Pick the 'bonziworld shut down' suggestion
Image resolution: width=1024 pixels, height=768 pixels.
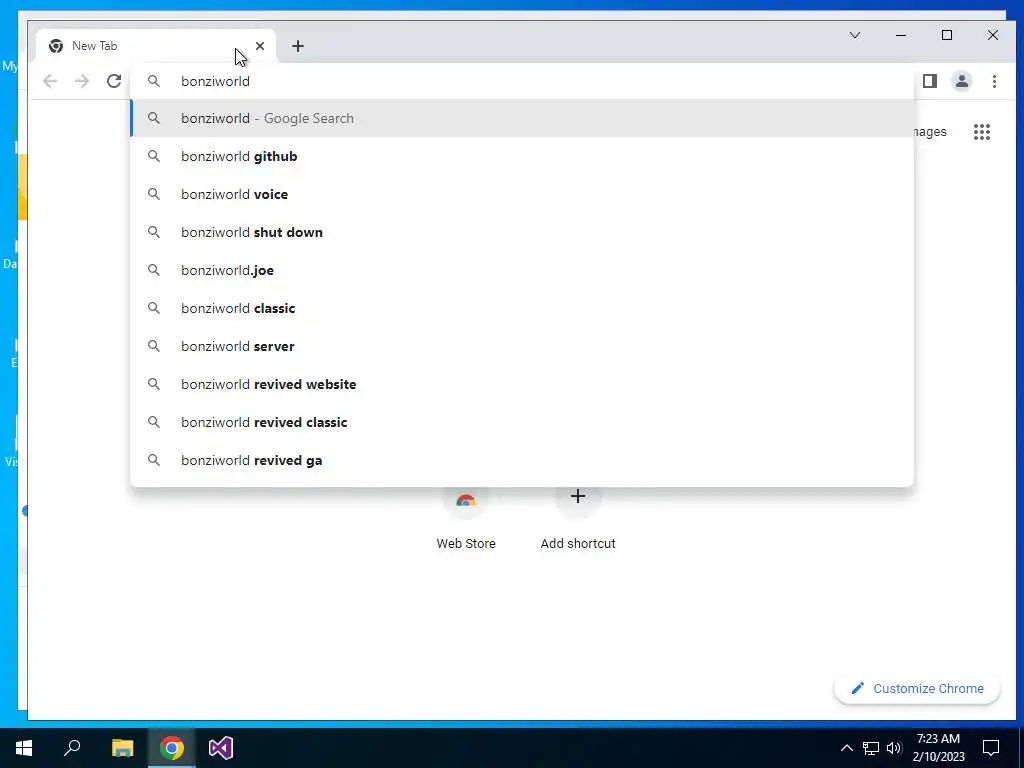tap(522, 232)
